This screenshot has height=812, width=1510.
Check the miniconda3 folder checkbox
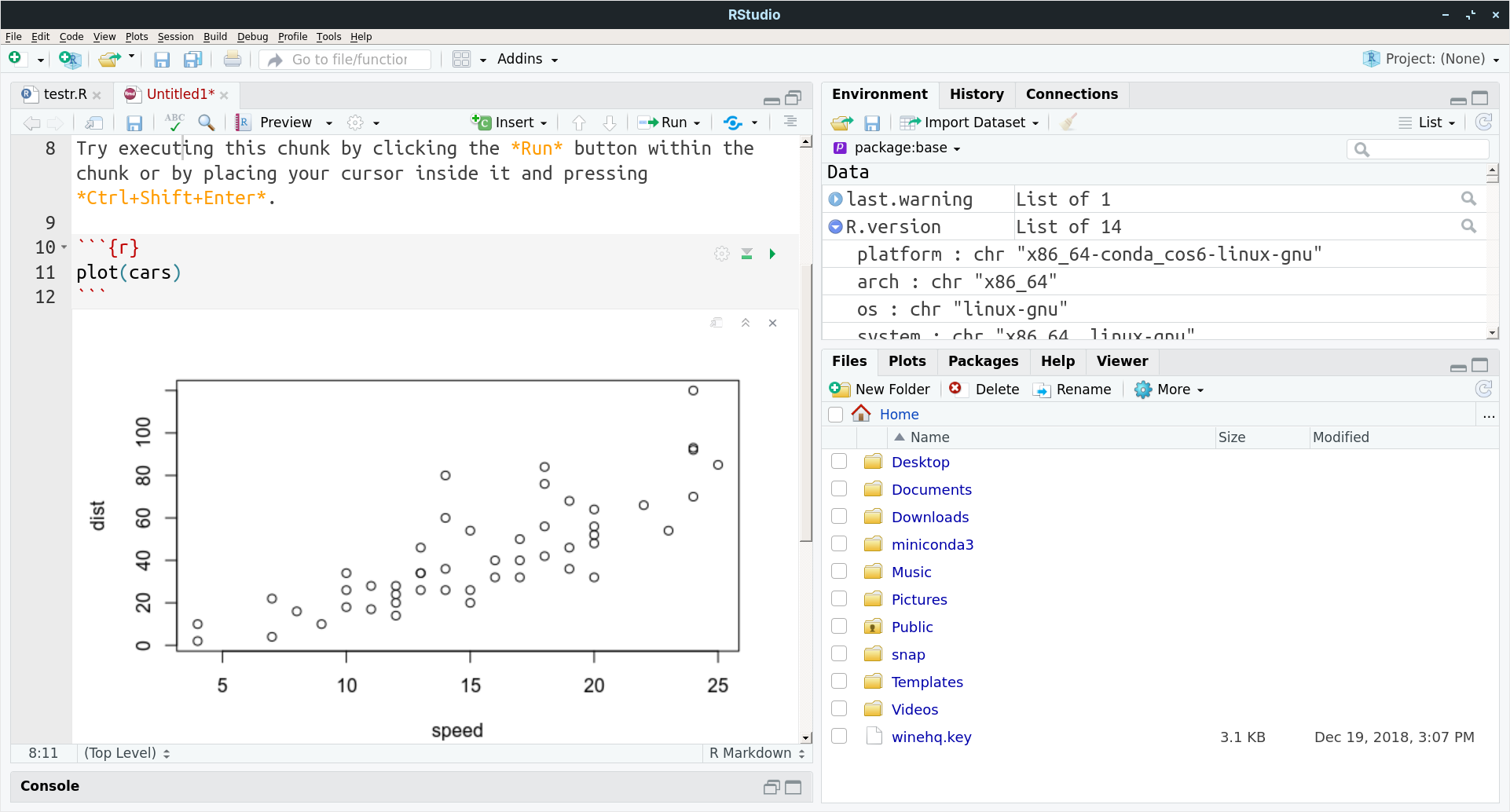tap(839, 544)
